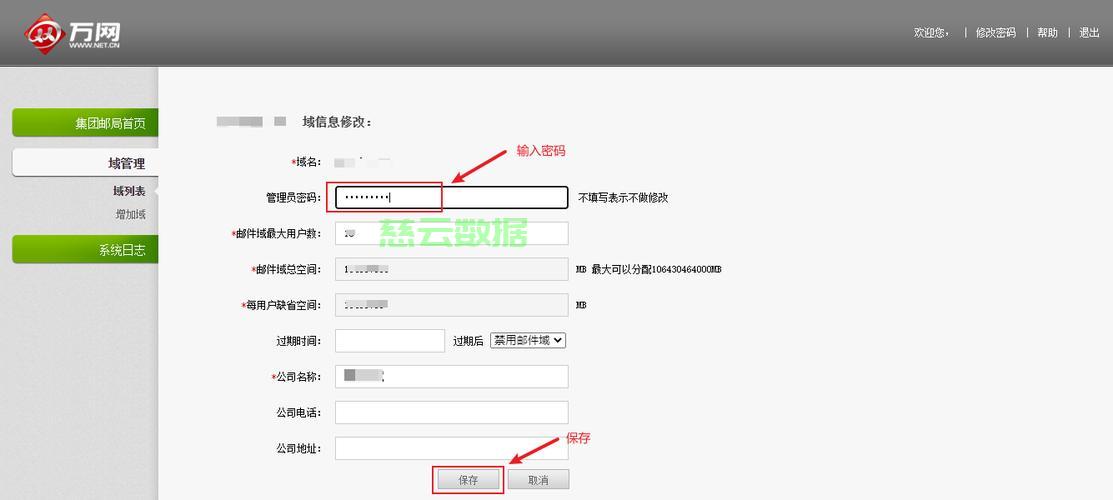Click the 公司名称 input field
Screen dimensions: 1113x500
(x=451, y=376)
